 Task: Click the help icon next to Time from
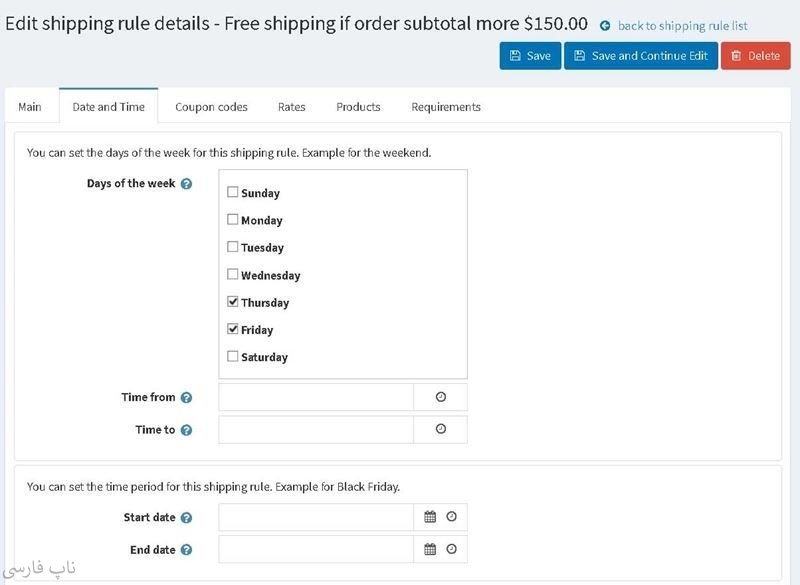(186, 398)
